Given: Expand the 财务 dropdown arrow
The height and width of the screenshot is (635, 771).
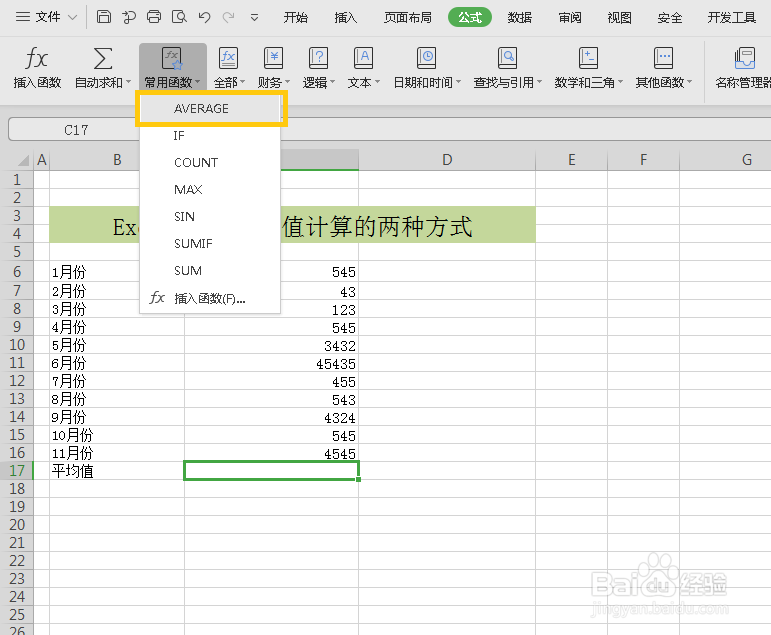Looking at the screenshot, I should pos(287,82).
